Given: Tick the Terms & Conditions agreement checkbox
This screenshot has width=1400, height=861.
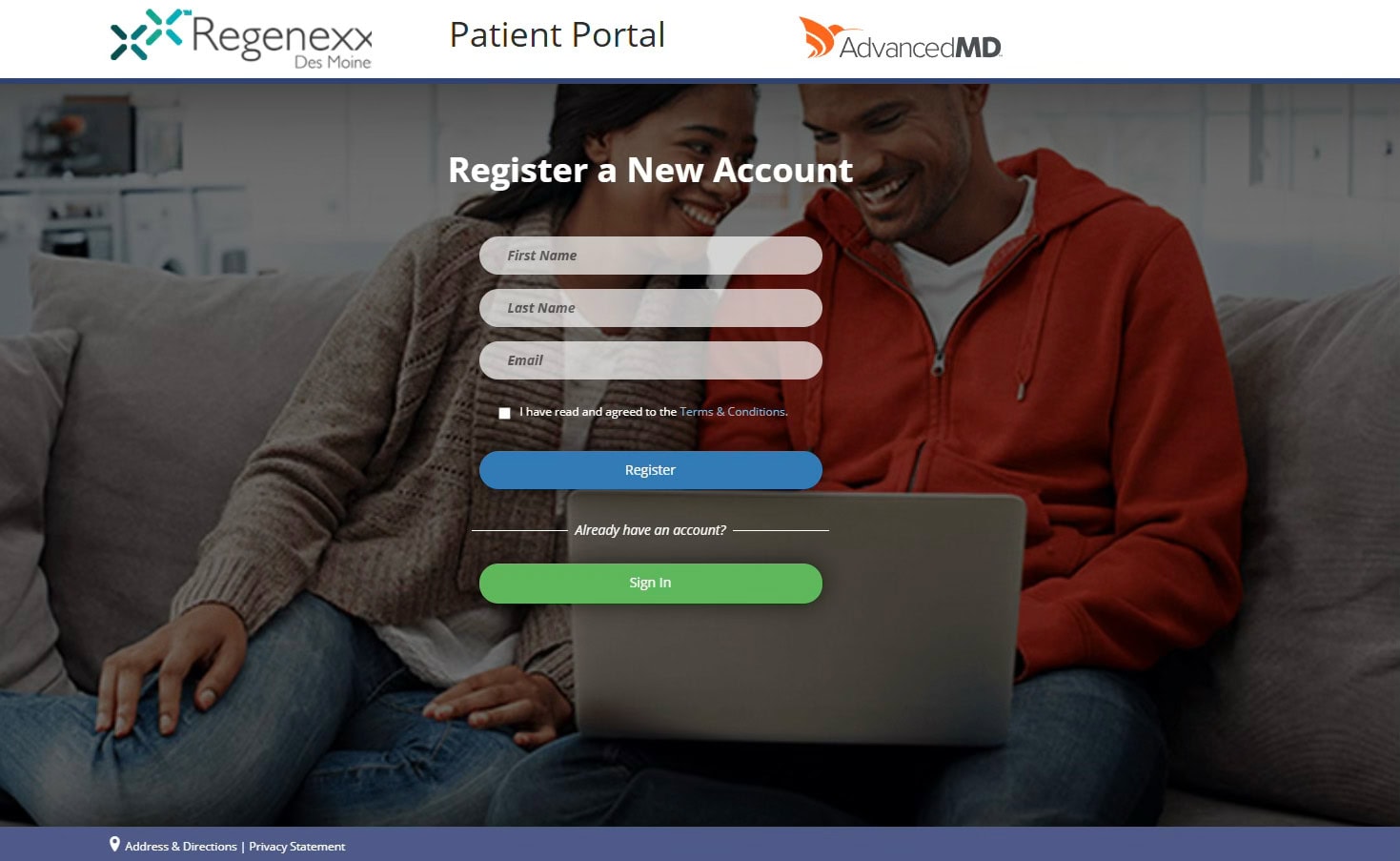Looking at the screenshot, I should (504, 413).
